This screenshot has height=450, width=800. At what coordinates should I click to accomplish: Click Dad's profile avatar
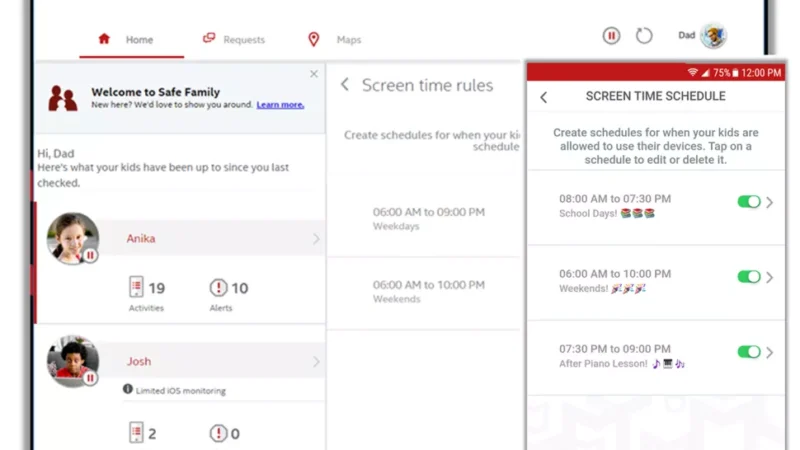[713, 36]
